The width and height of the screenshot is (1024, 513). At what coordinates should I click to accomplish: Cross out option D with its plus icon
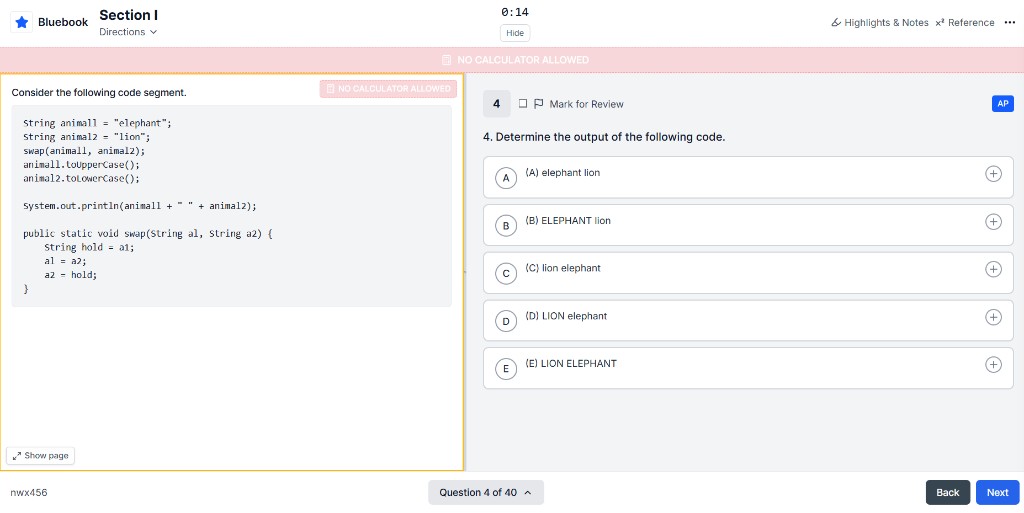tap(993, 317)
